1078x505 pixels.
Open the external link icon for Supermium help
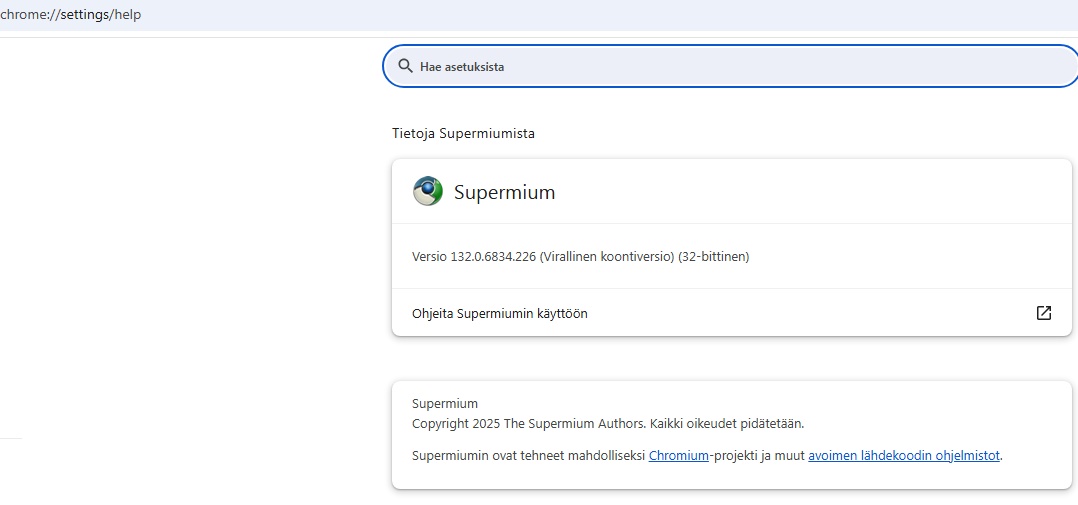pos(1044,313)
